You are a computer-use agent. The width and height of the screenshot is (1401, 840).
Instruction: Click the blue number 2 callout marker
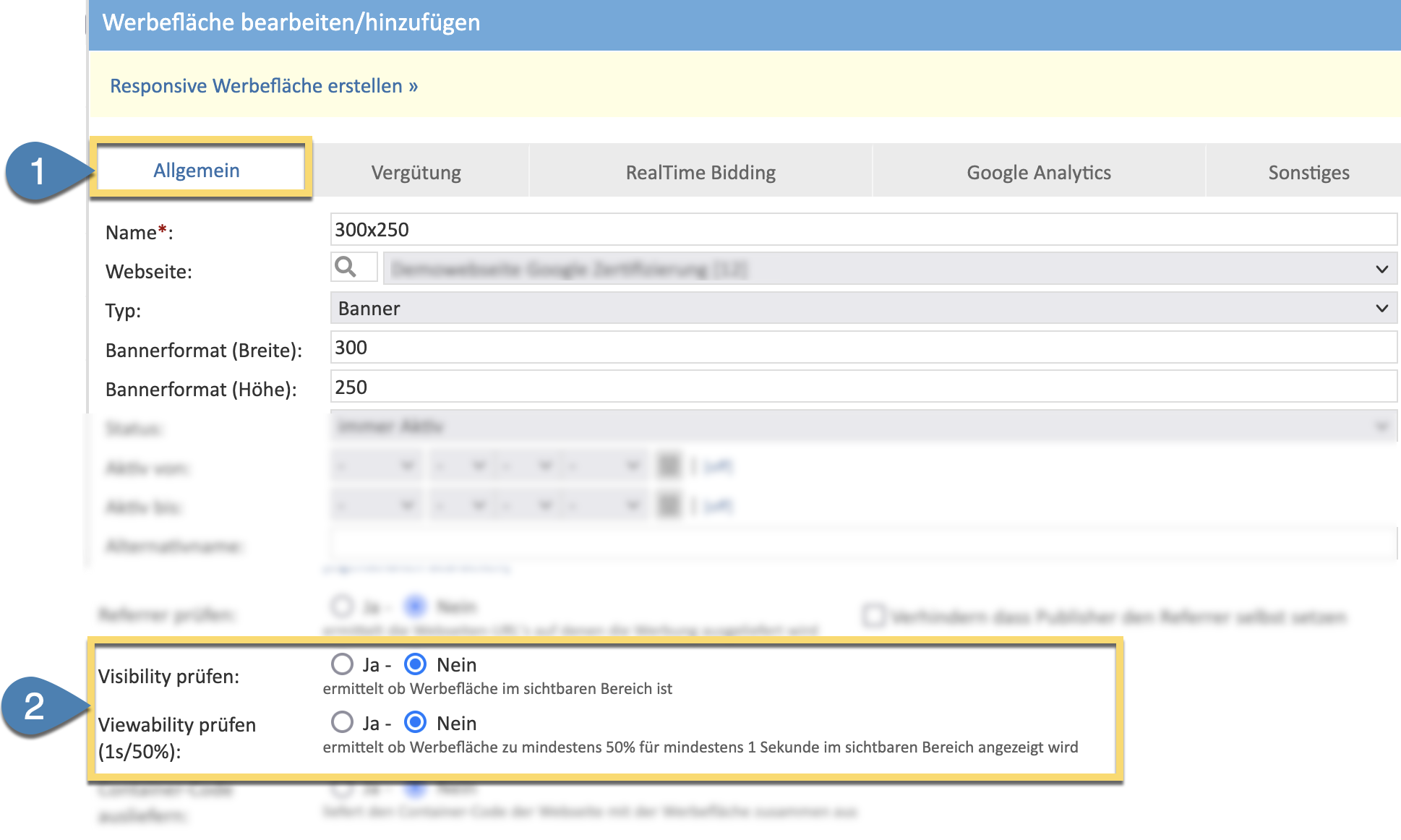tap(35, 706)
